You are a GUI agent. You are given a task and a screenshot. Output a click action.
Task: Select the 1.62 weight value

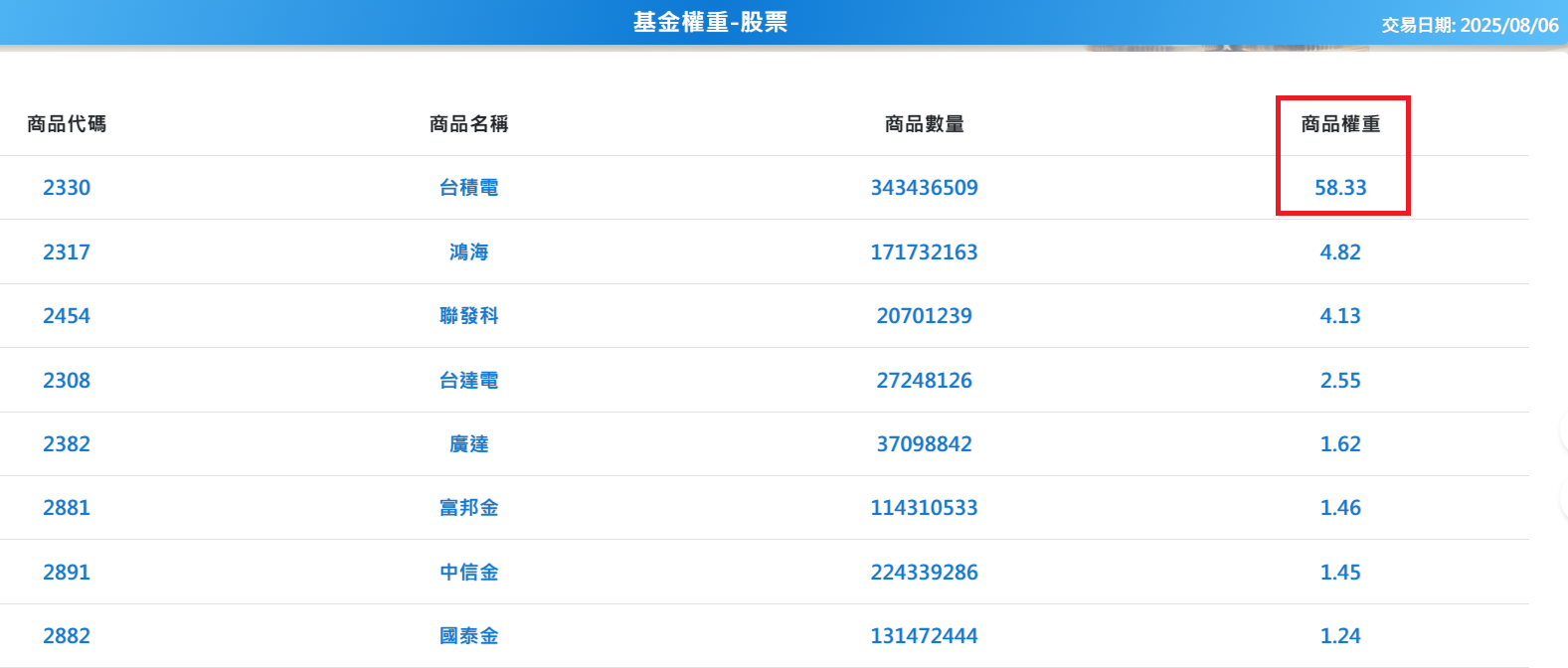[x=1340, y=444]
